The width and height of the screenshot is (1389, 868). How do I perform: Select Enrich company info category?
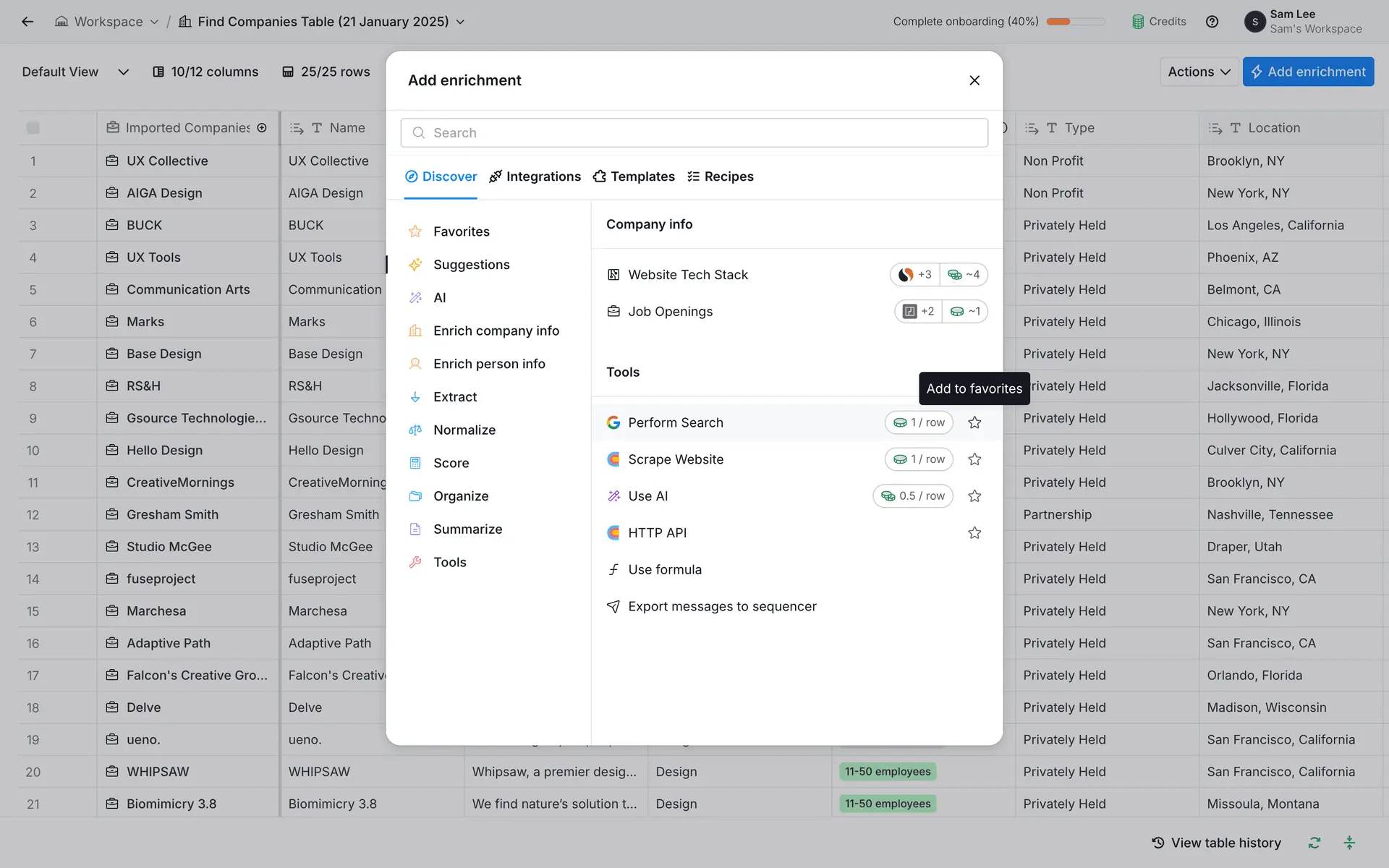click(496, 331)
